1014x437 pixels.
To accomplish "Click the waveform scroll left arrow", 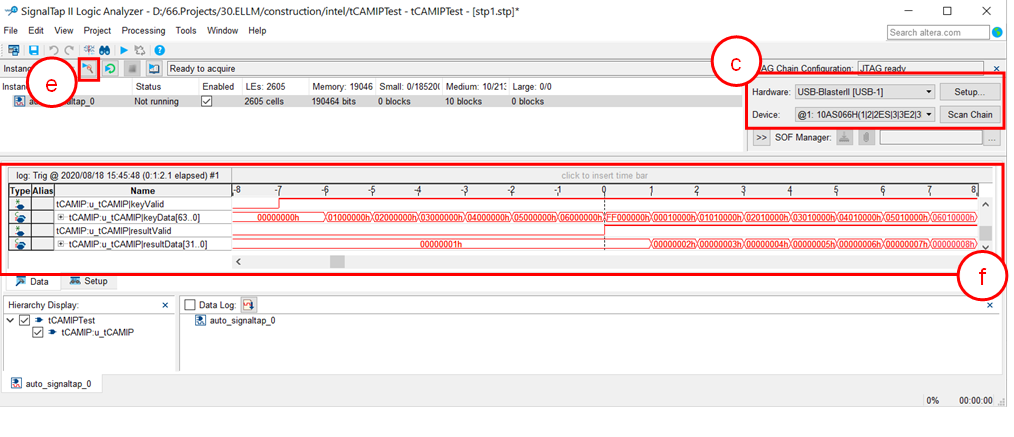I will pyautogui.click(x=238, y=261).
